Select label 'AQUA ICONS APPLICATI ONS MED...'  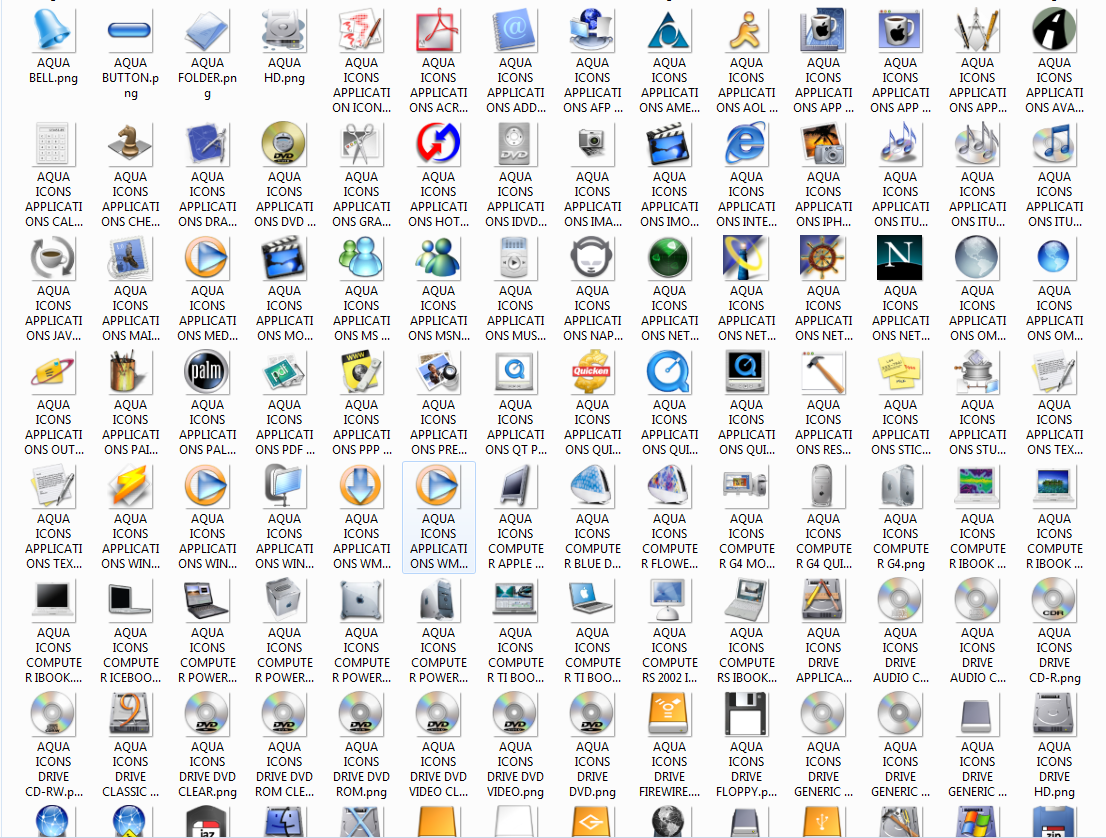[x=207, y=313]
